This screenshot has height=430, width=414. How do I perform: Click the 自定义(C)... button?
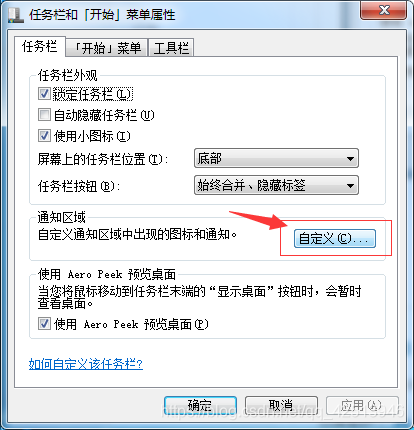click(335, 238)
